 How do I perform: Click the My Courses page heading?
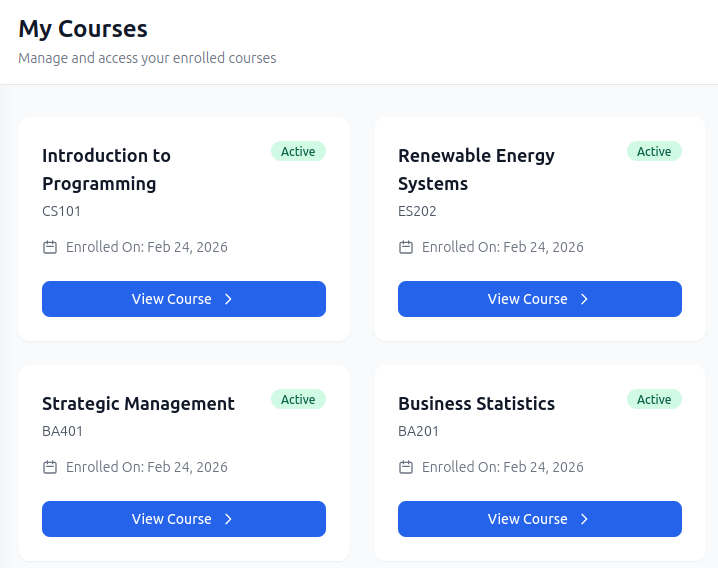click(x=83, y=29)
